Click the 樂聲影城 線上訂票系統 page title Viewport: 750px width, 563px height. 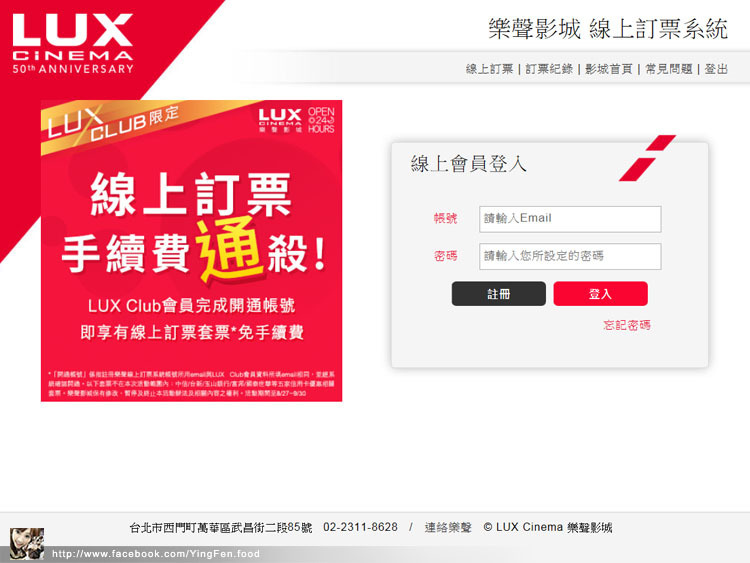pyautogui.click(x=608, y=29)
